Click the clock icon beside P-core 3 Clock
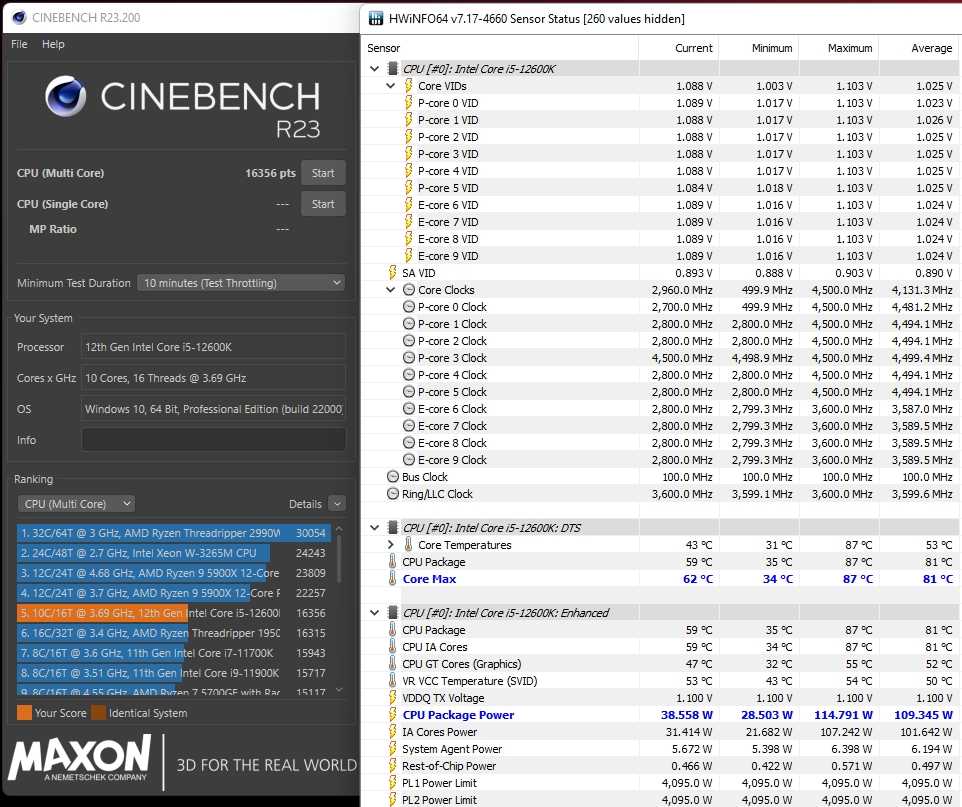Viewport: 962px width, 807px height. click(x=408, y=358)
